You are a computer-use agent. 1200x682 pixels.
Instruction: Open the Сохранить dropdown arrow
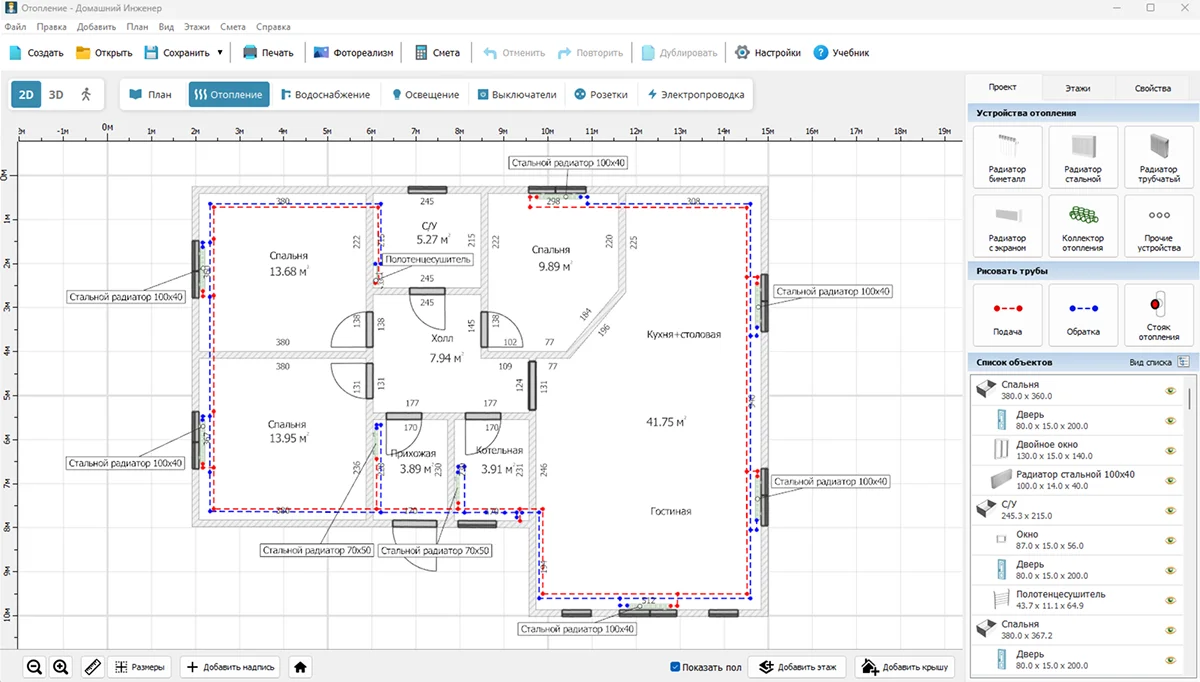tap(219, 53)
